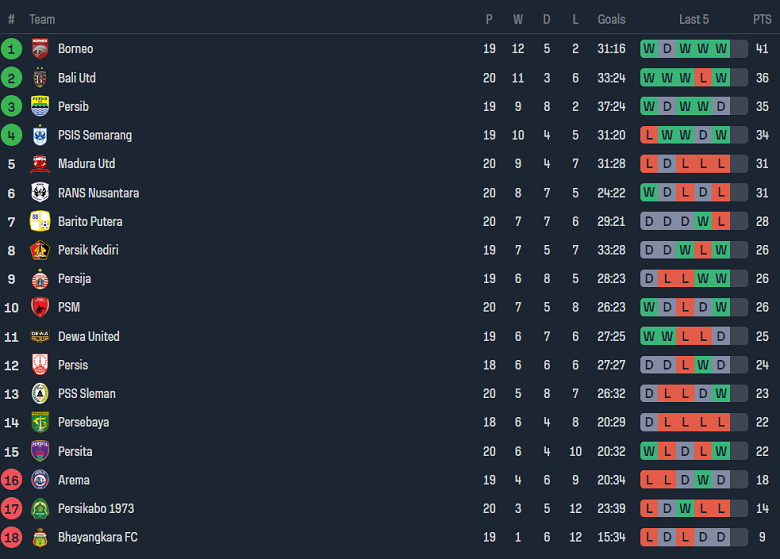
Task: Click the Last 5 column header
Action: tap(694, 19)
